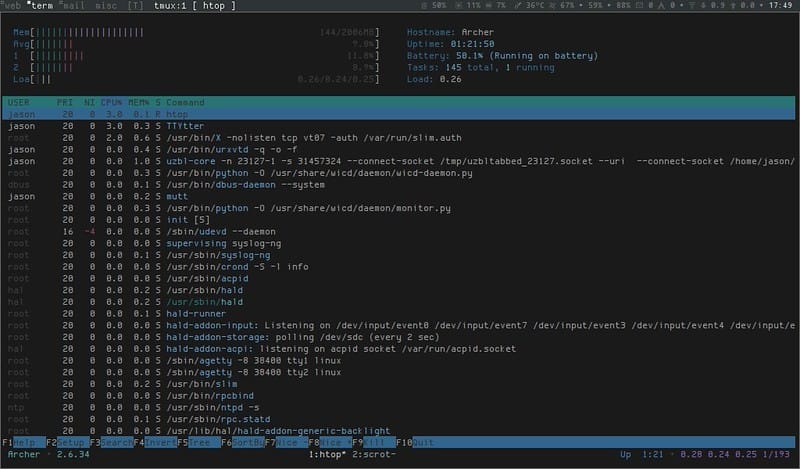Open F2 Setup in htop footer
Image resolution: width=800 pixels, height=469 pixels.
pyautogui.click(x=68, y=442)
